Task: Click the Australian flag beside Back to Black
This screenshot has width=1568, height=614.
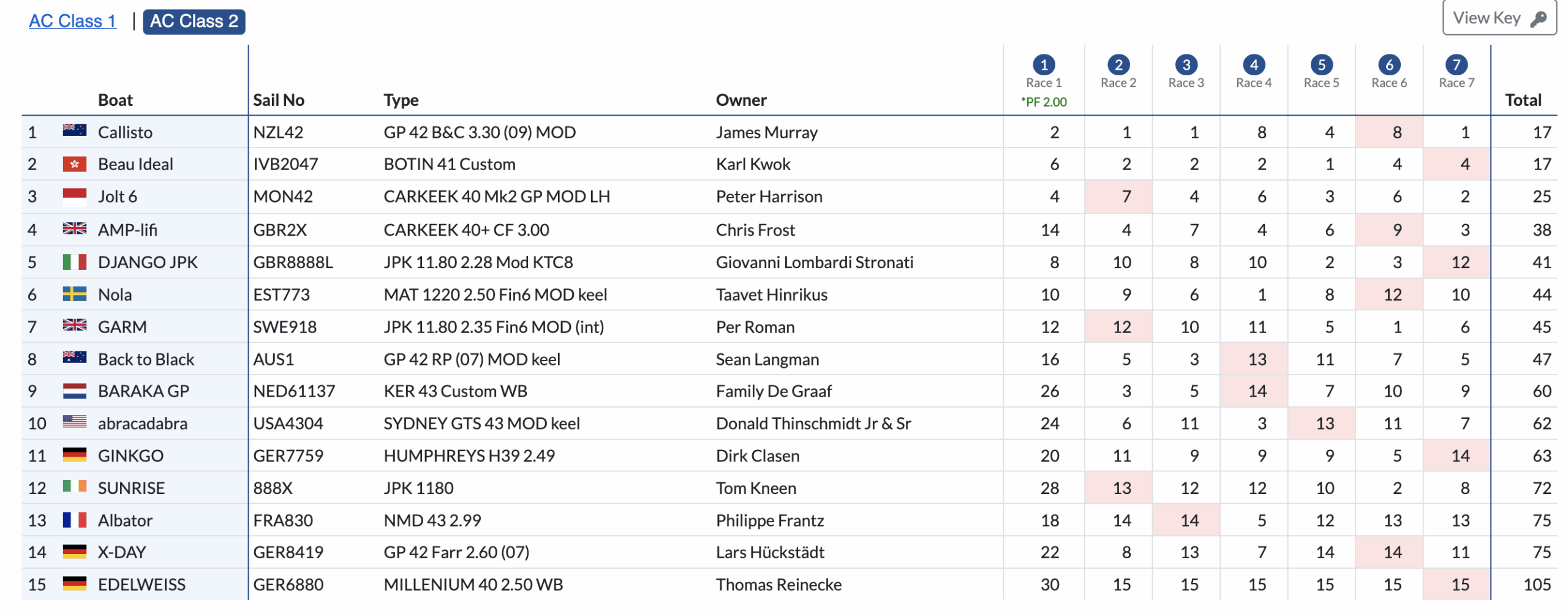Action: click(75, 358)
